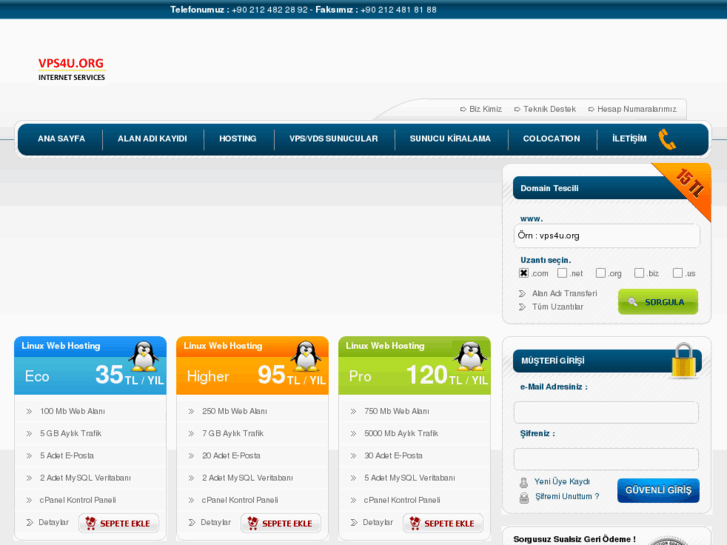
Task: Open Teknik Destek link
Action: pyautogui.click(x=550, y=109)
